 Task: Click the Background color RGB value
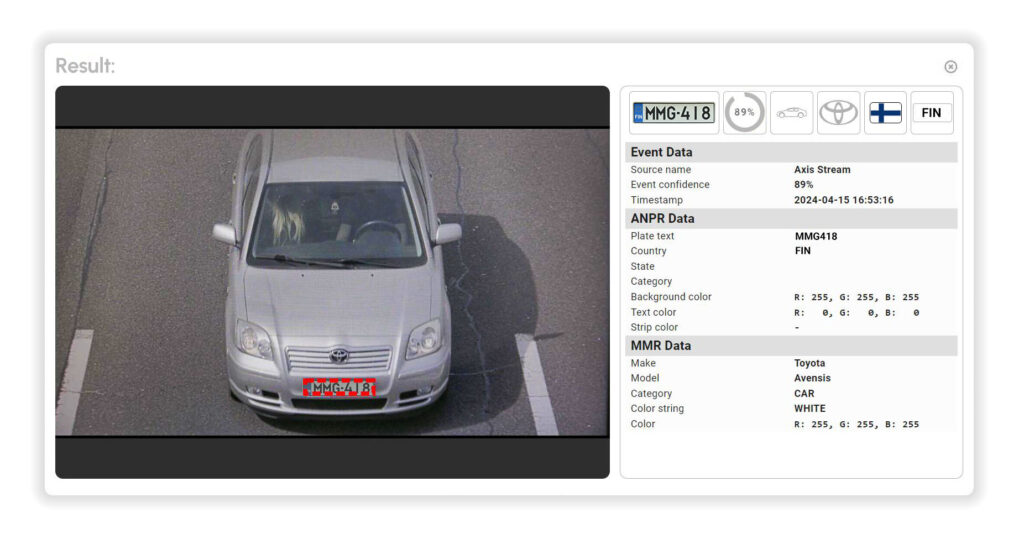(856, 297)
